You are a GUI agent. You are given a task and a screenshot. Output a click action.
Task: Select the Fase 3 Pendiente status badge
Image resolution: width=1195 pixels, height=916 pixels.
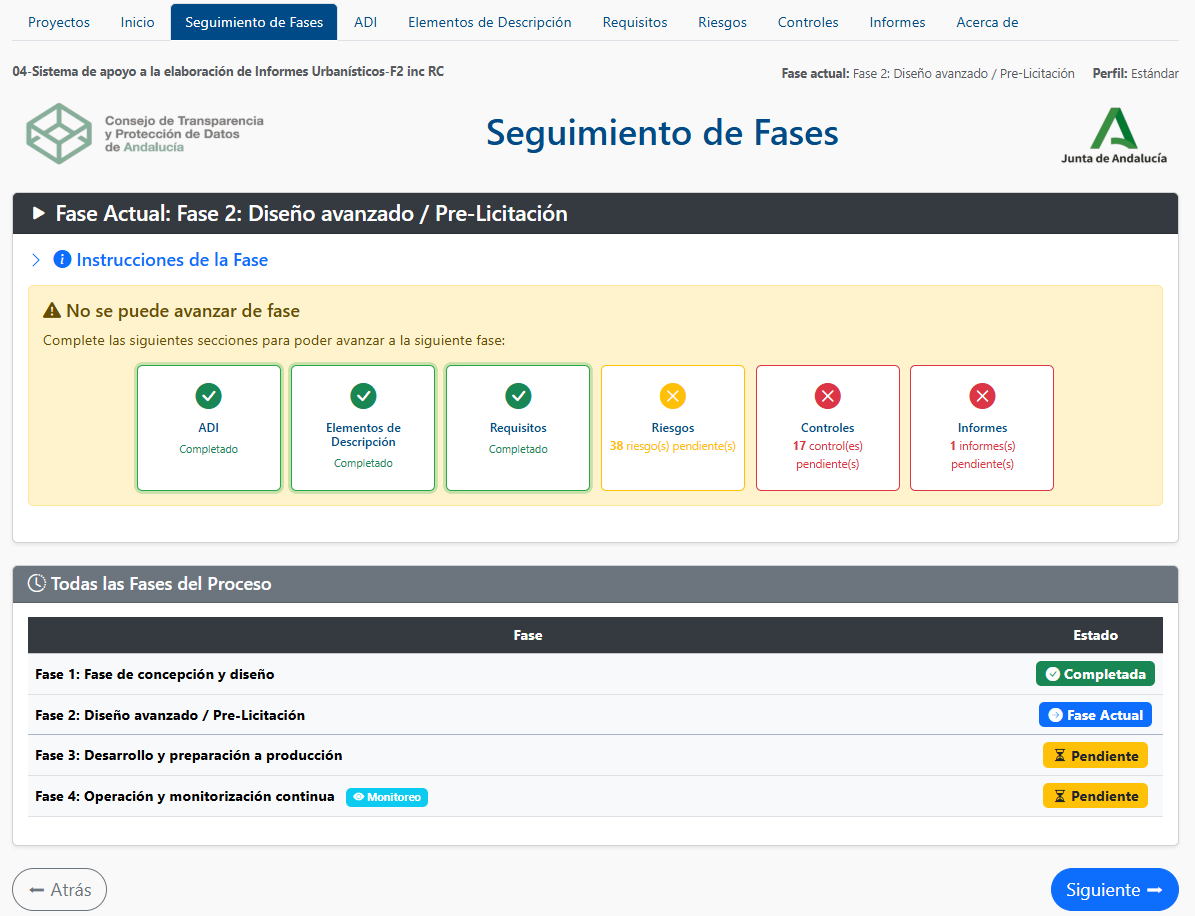coord(1095,756)
